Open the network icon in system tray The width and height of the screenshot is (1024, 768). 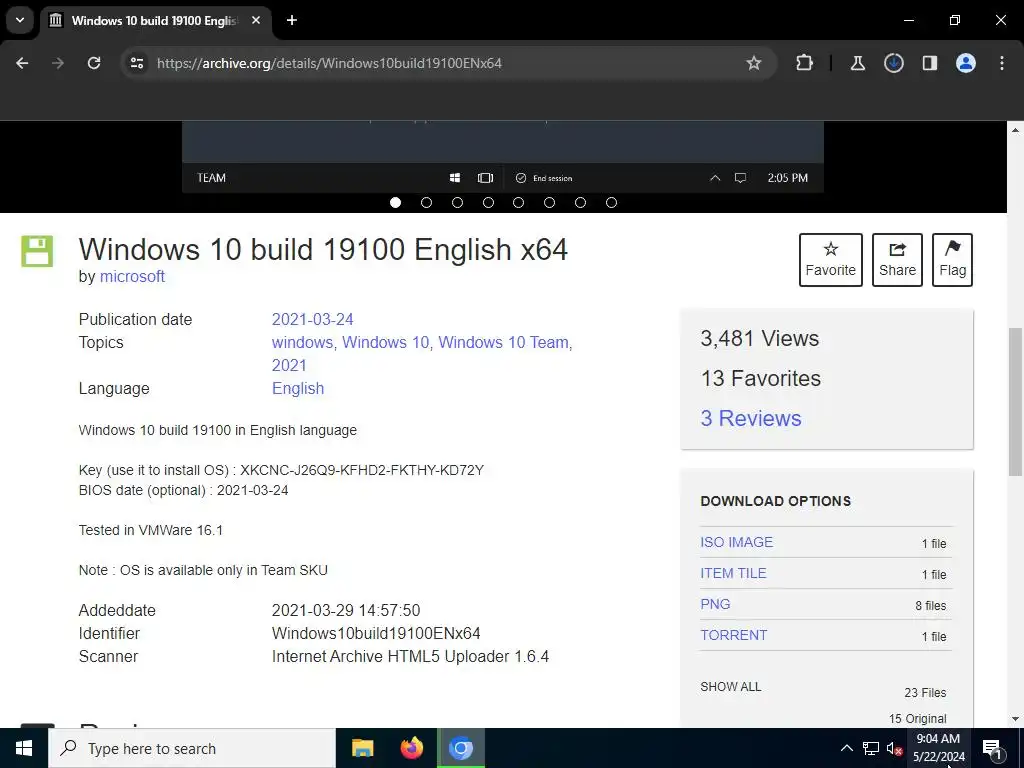click(x=871, y=748)
